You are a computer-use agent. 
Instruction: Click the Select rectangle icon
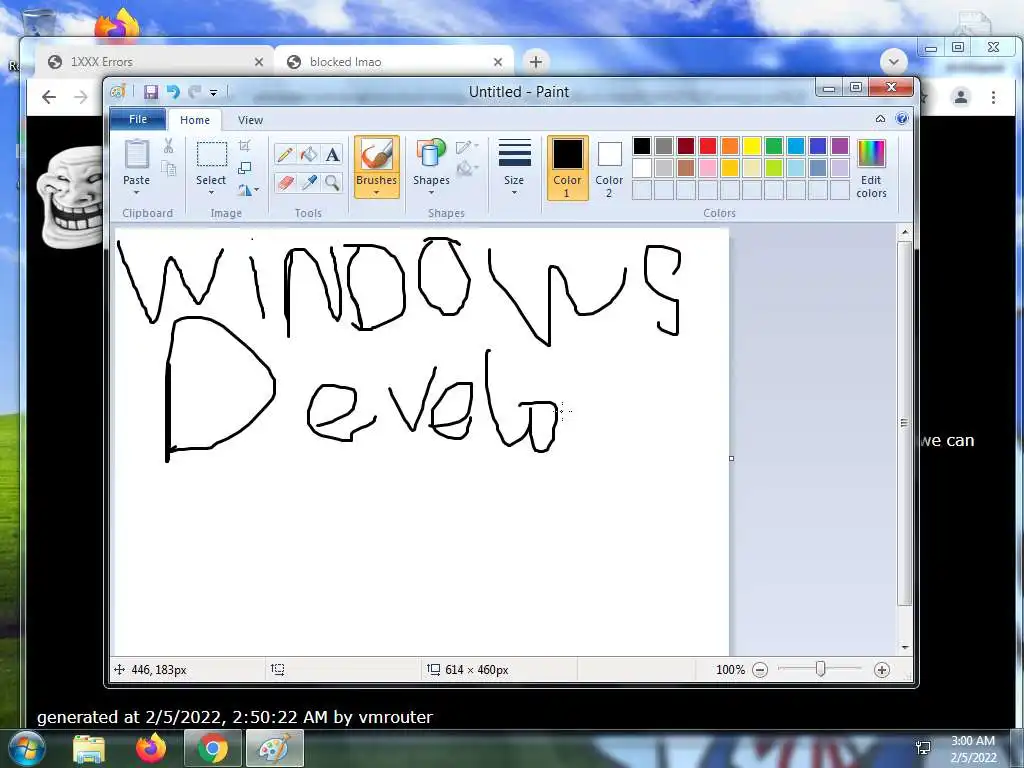tap(212, 154)
